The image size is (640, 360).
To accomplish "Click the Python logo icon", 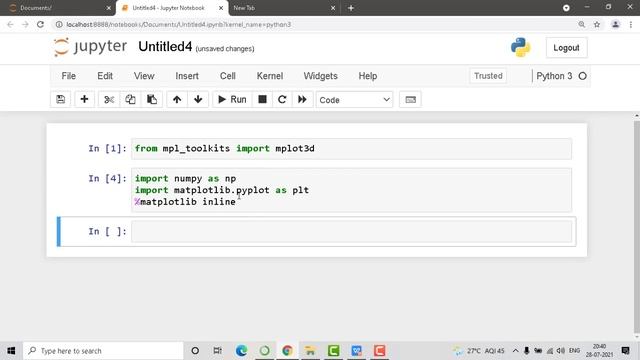I will coord(520,47).
